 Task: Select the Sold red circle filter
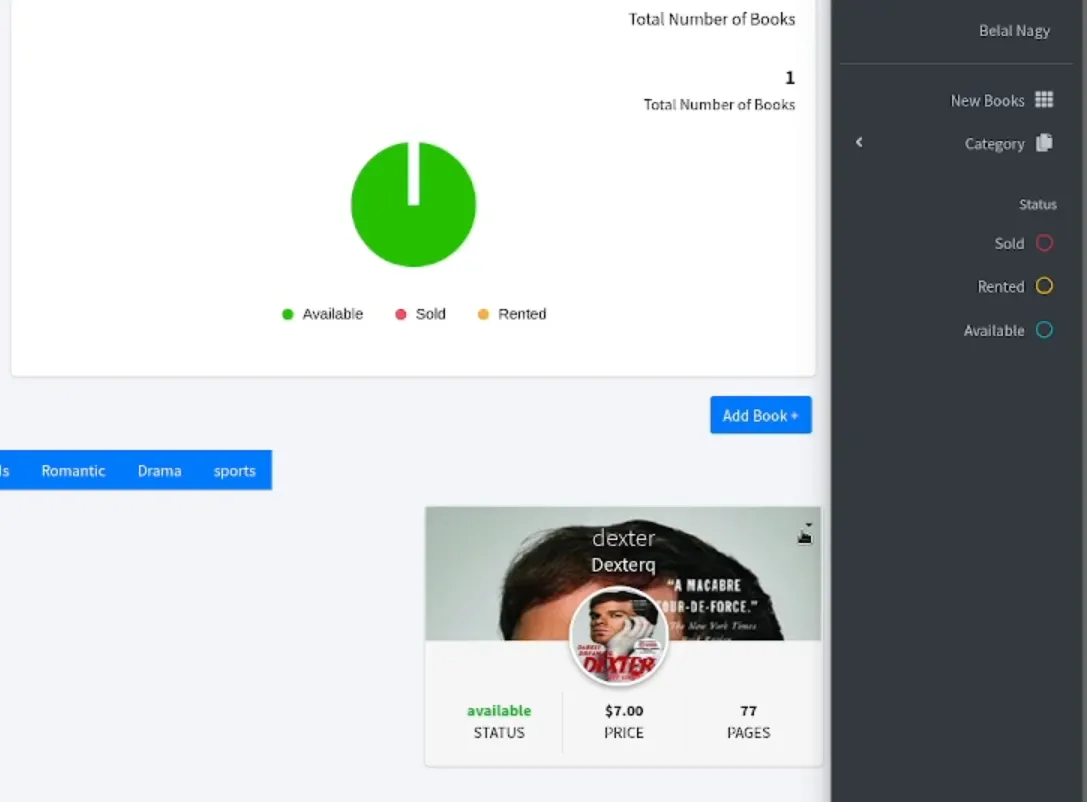click(1044, 243)
